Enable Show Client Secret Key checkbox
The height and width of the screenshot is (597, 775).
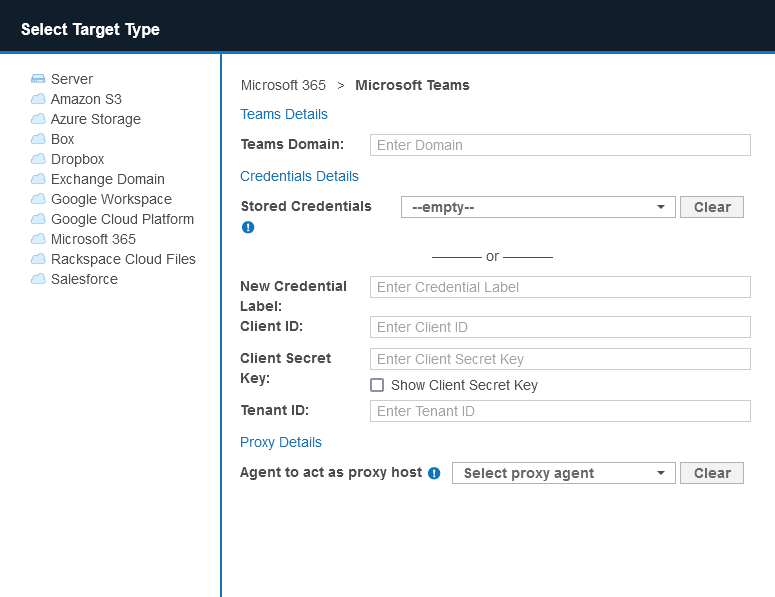click(x=377, y=385)
